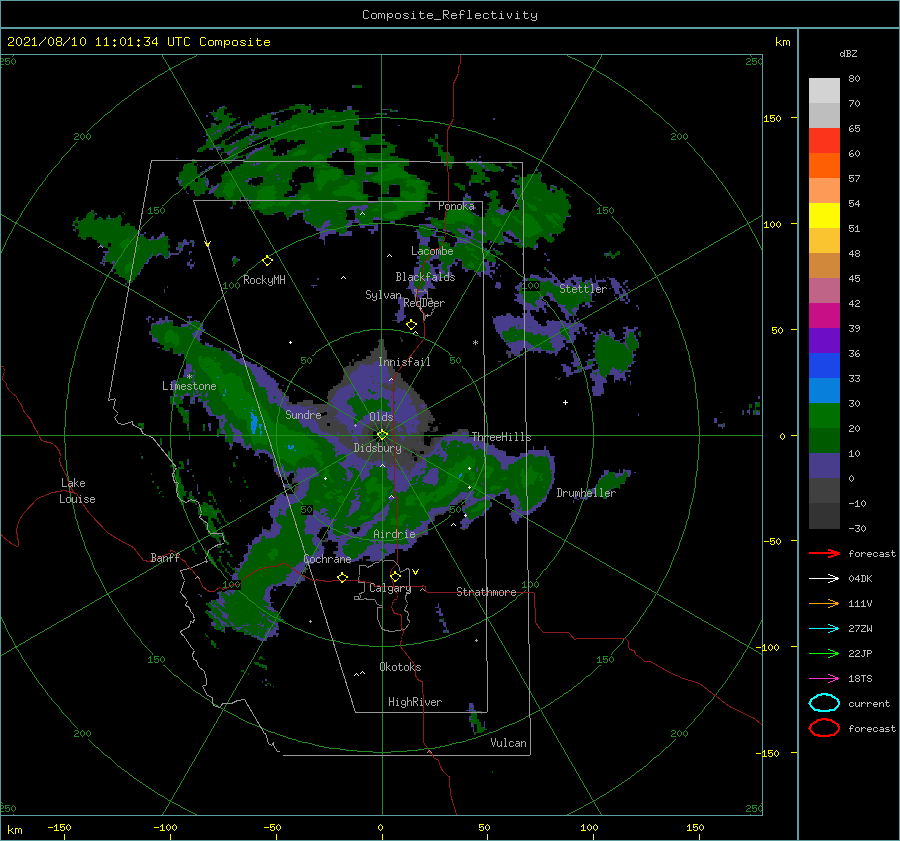Select the light blue 33–30 dBZ swatch

click(824, 390)
